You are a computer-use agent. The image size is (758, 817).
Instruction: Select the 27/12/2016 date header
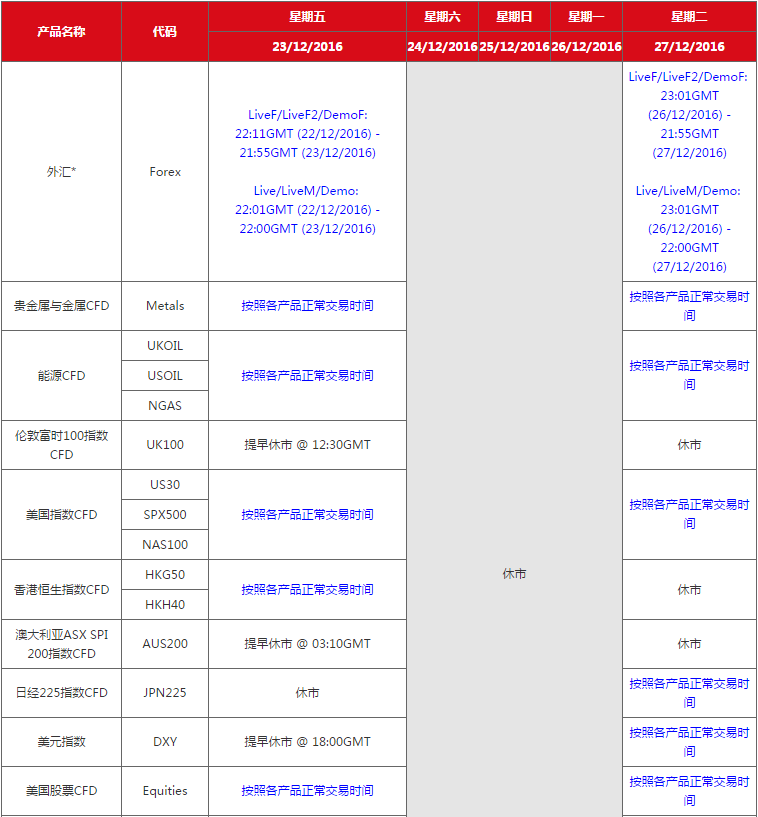pyautogui.click(x=689, y=47)
